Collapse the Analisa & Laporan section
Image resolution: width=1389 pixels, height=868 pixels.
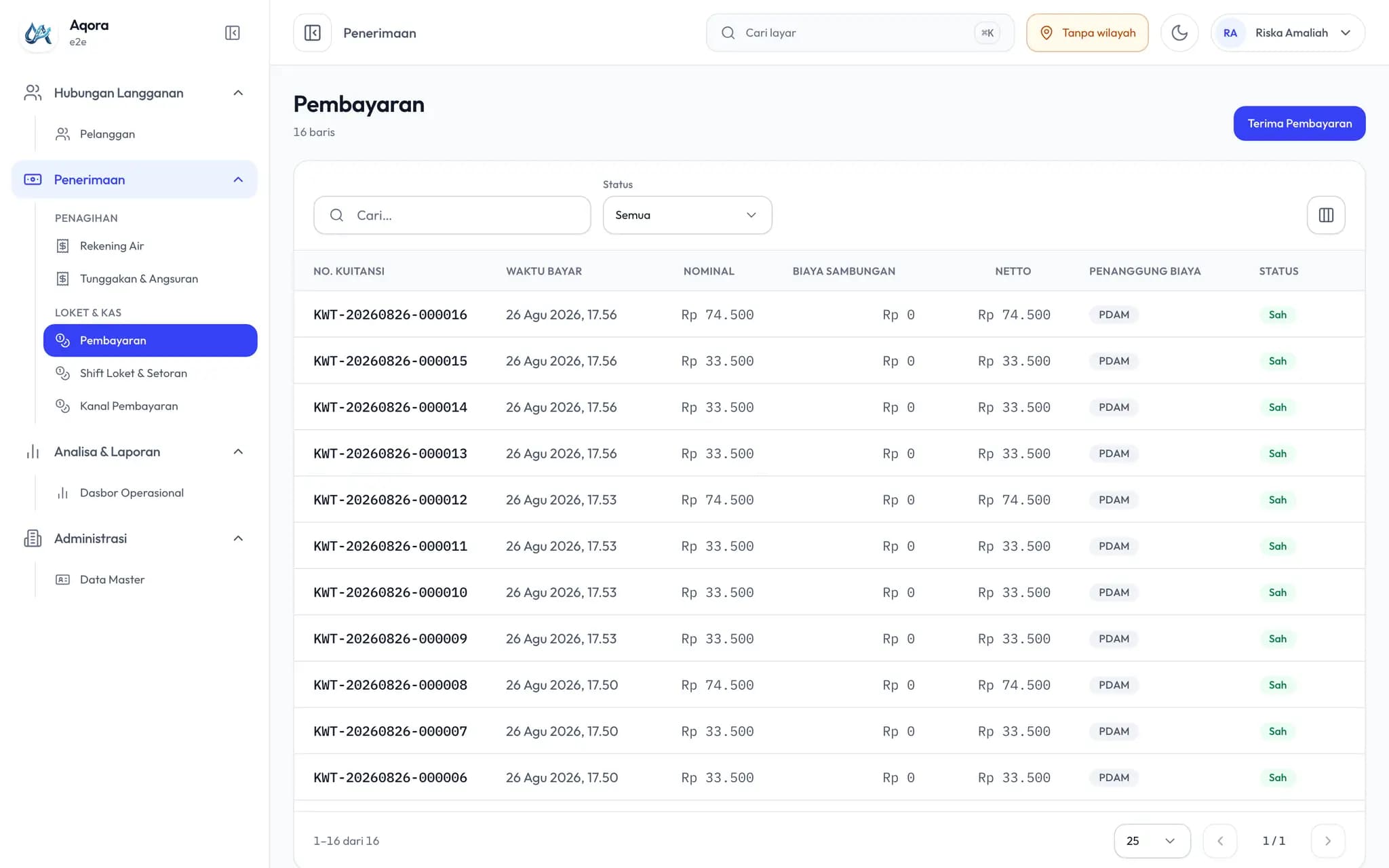pos(238,452)
